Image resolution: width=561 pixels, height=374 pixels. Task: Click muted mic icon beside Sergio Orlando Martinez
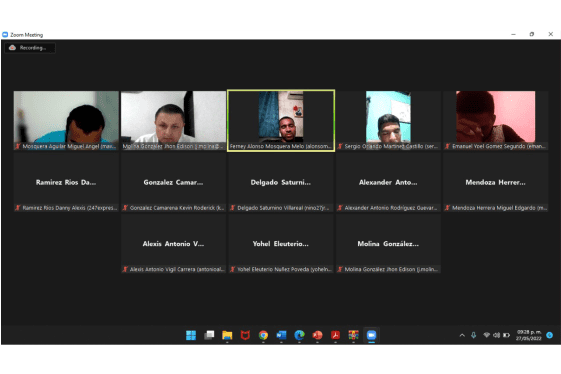pos(340,146)
